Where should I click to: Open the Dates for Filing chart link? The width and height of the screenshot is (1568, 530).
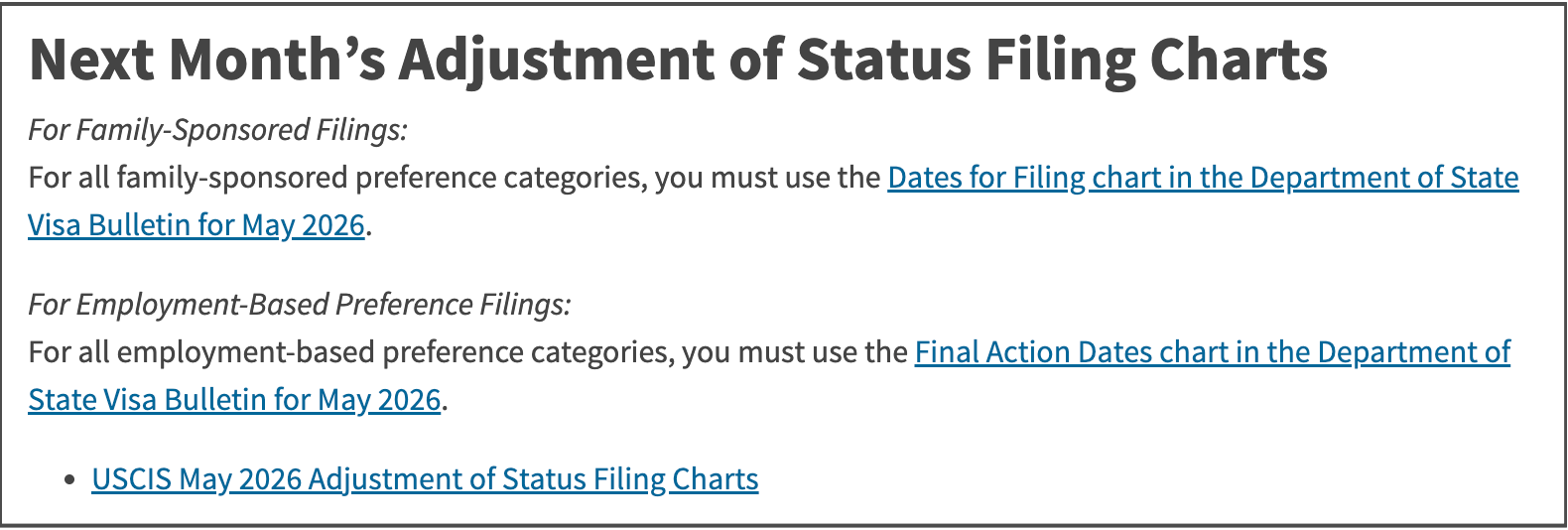click(x=1203, y=178)
